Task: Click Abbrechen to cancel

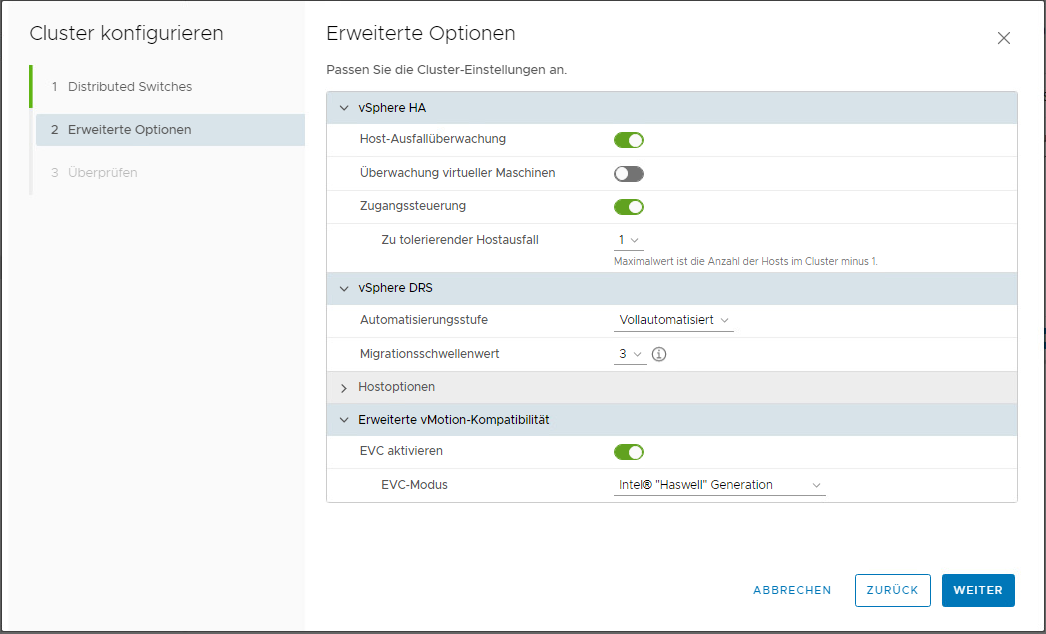Action: (792, 590)
